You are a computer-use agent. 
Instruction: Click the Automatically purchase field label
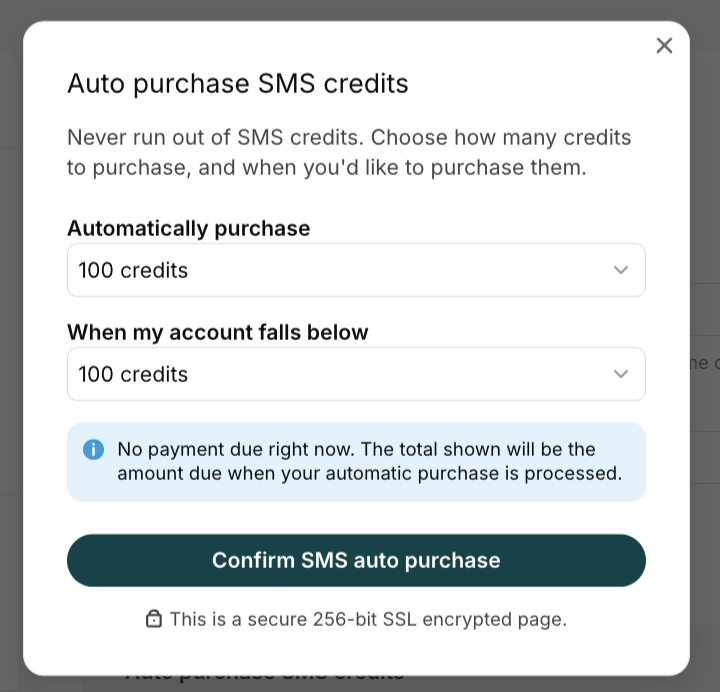point(189,228)
